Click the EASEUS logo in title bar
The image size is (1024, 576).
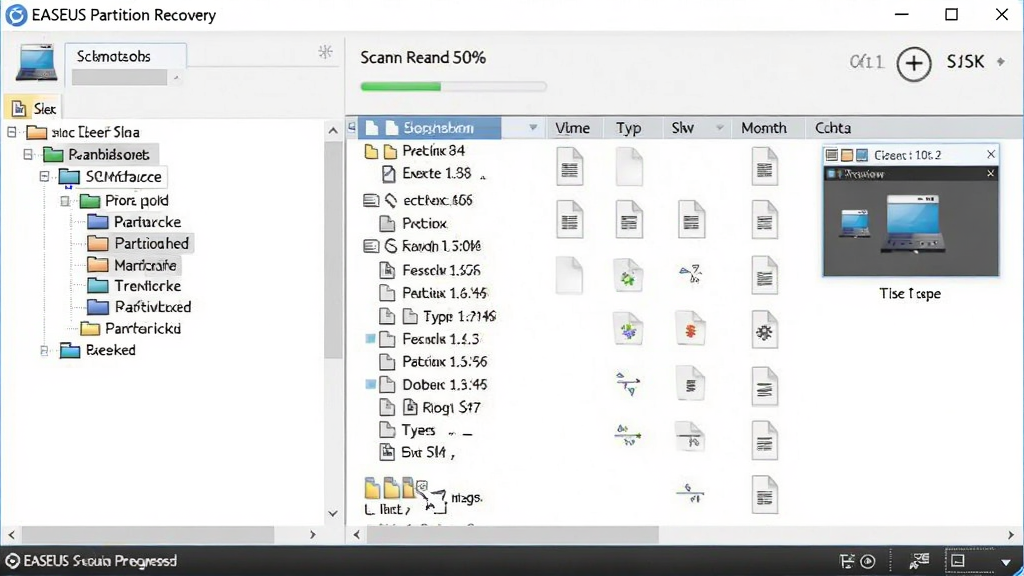click(x=16, y=14)
